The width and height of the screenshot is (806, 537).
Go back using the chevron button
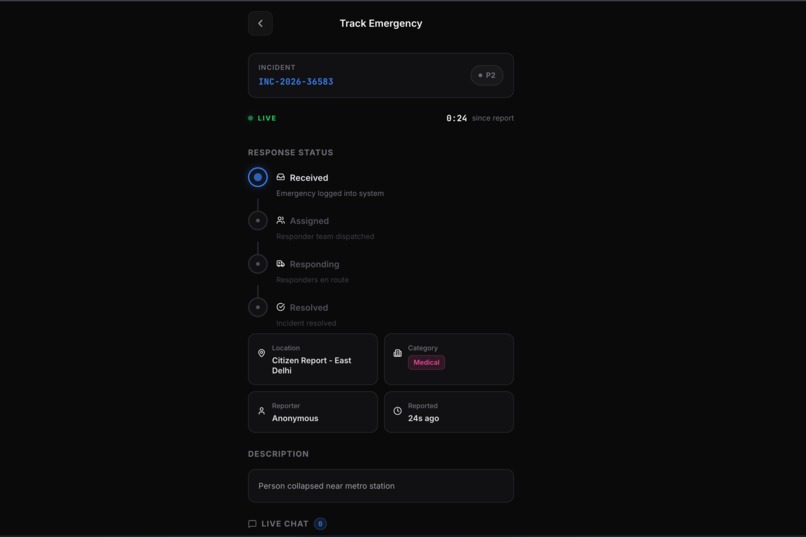pyautogui.click(x=260, y=23)
